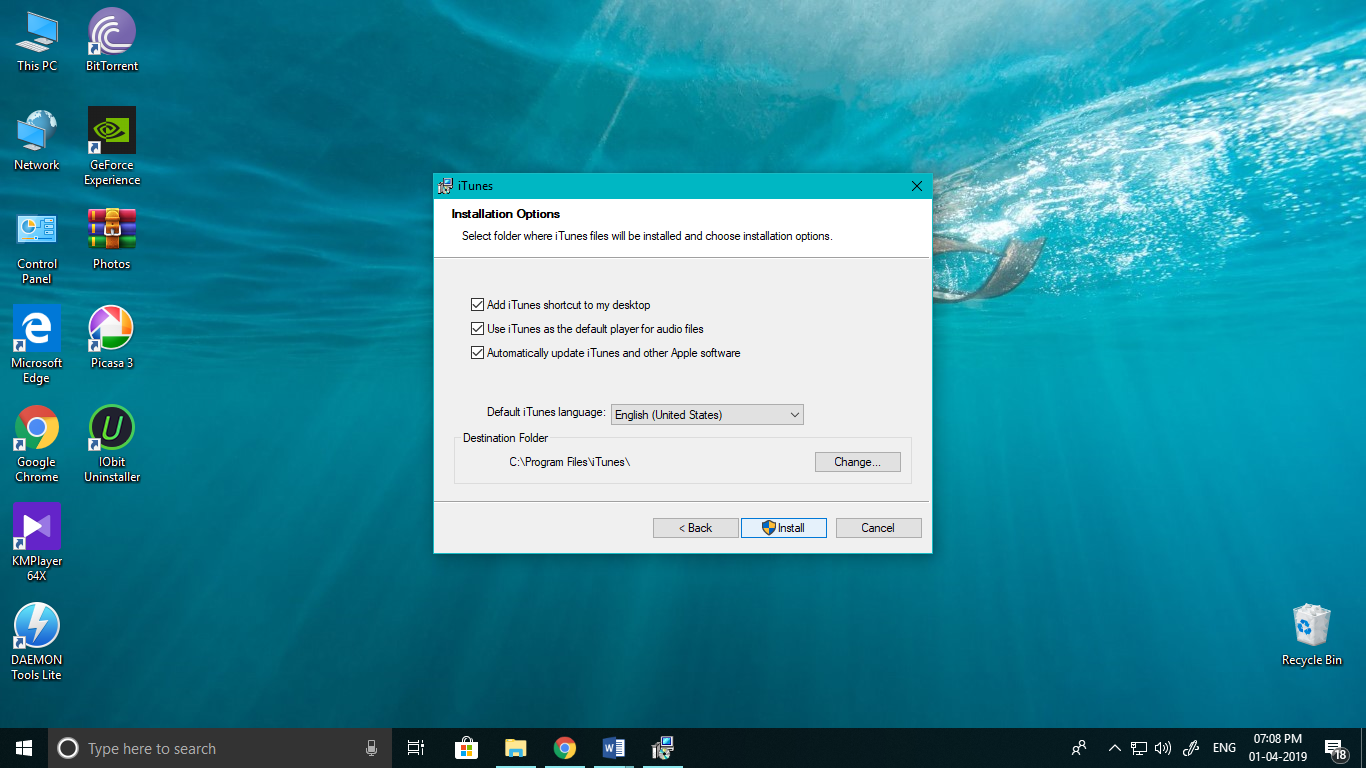Select IObit Uninstaller desktop shortcut
This screenshot has width=1366, height=768.
[x=112, y=444]
